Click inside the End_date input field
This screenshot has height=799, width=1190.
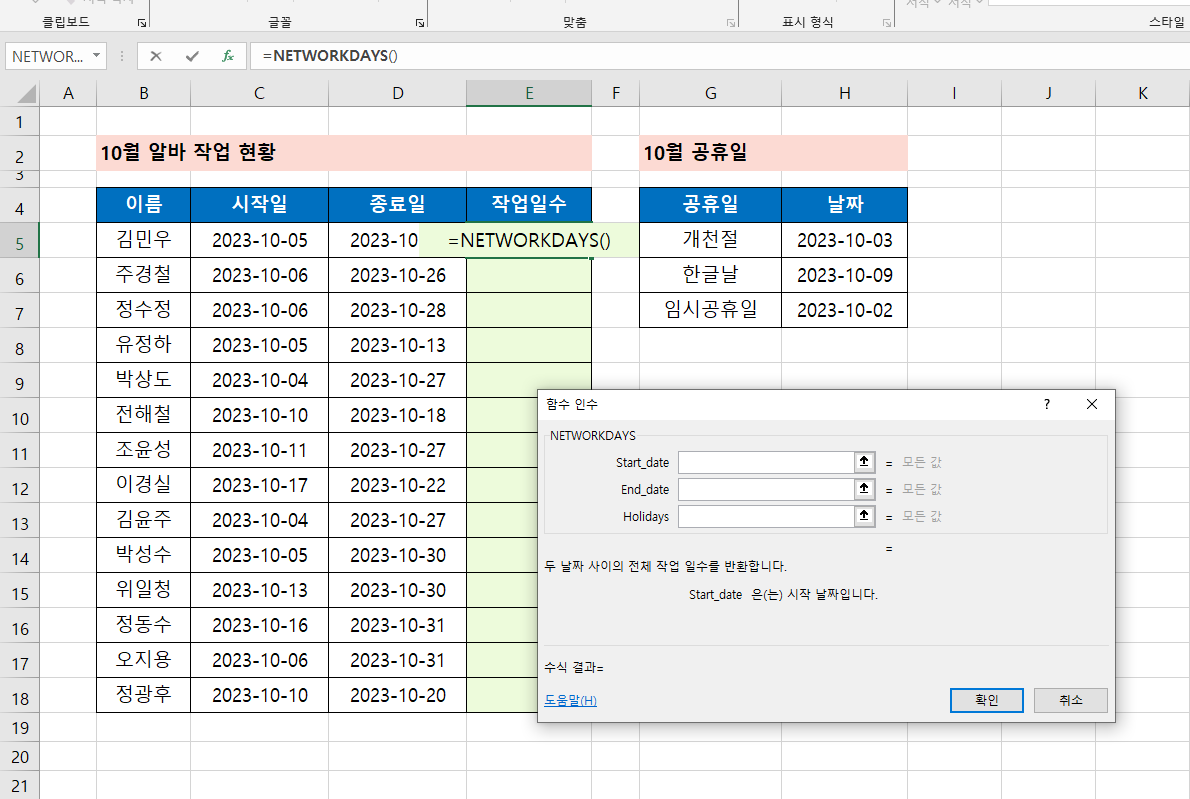[x=767, y=489]
